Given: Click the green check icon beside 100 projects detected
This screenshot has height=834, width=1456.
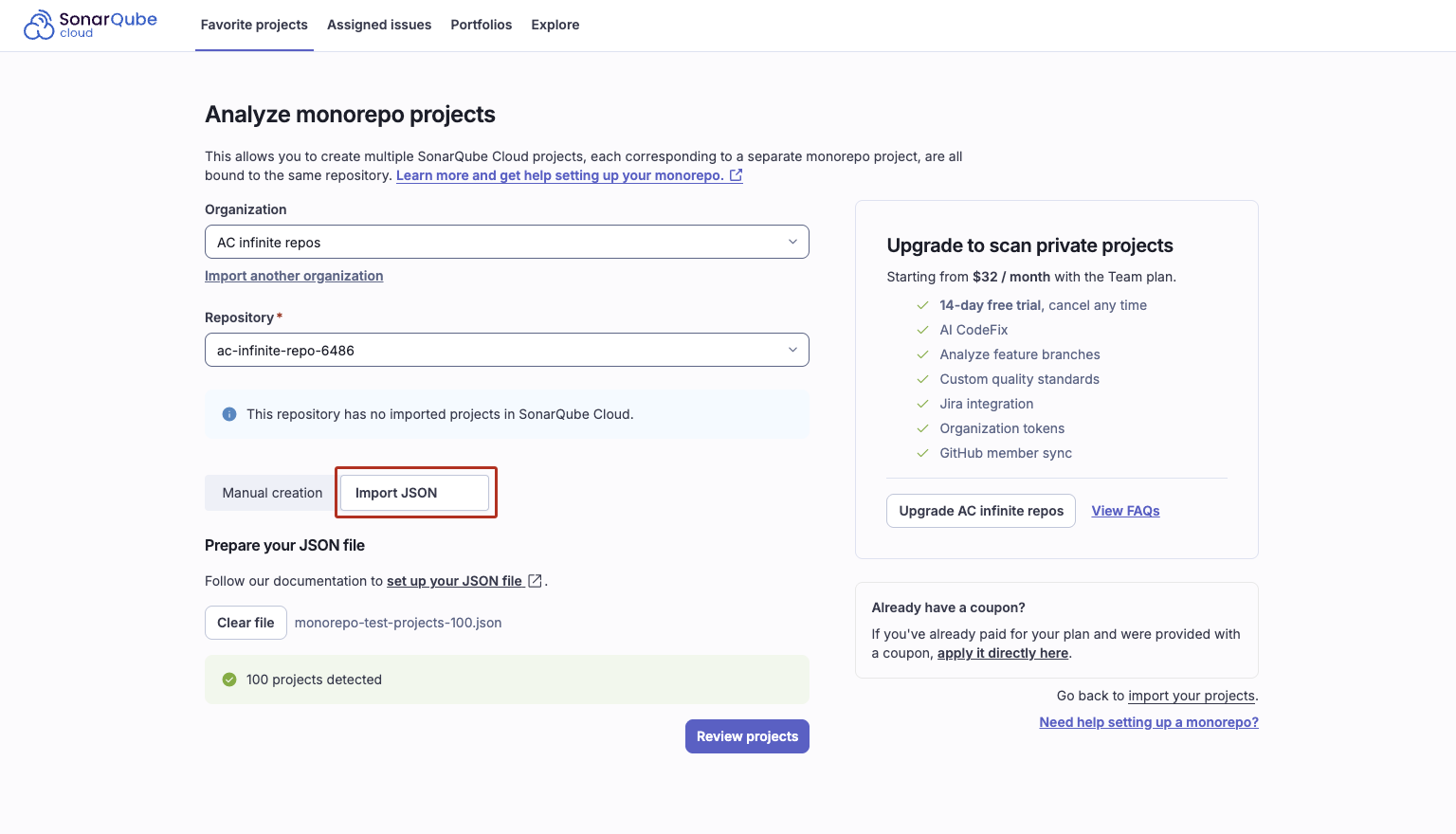Looking at the screenshot, I should point(229,680).
